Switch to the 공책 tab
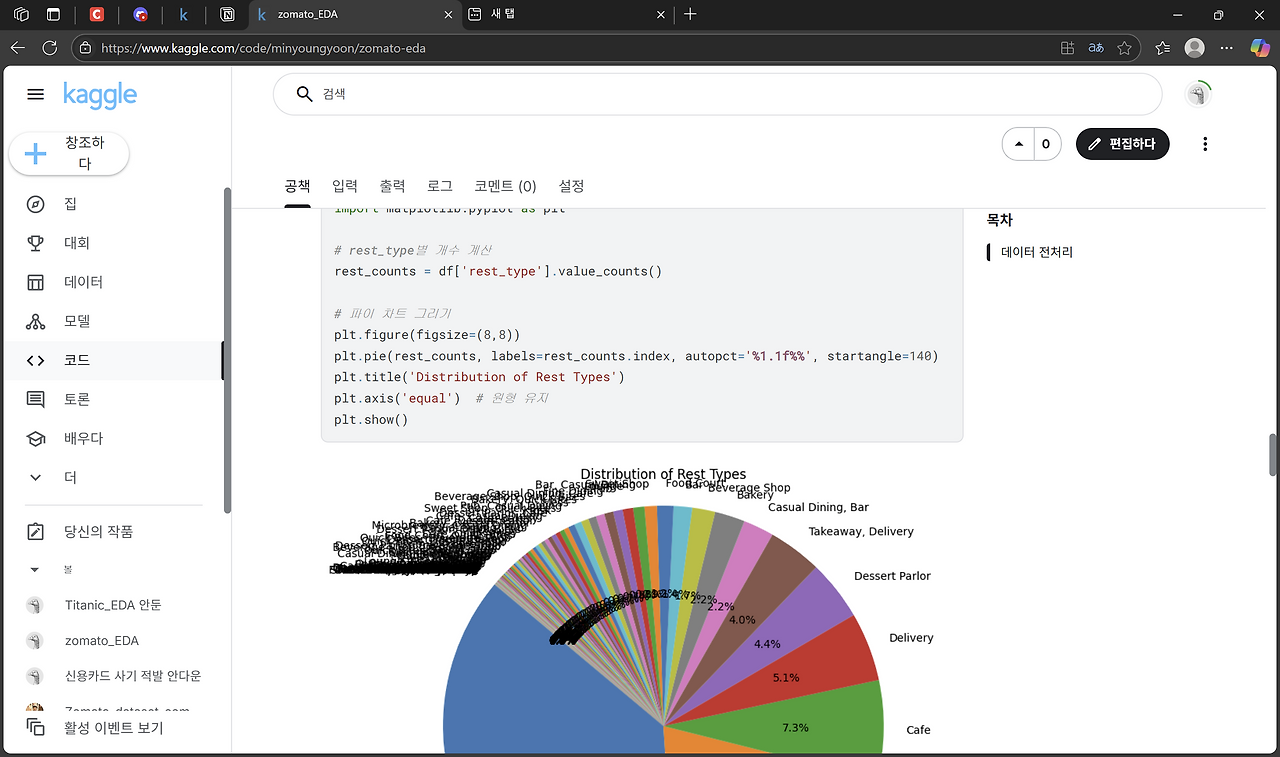This screenshot has width=1280, height=757. click(297, 186)
